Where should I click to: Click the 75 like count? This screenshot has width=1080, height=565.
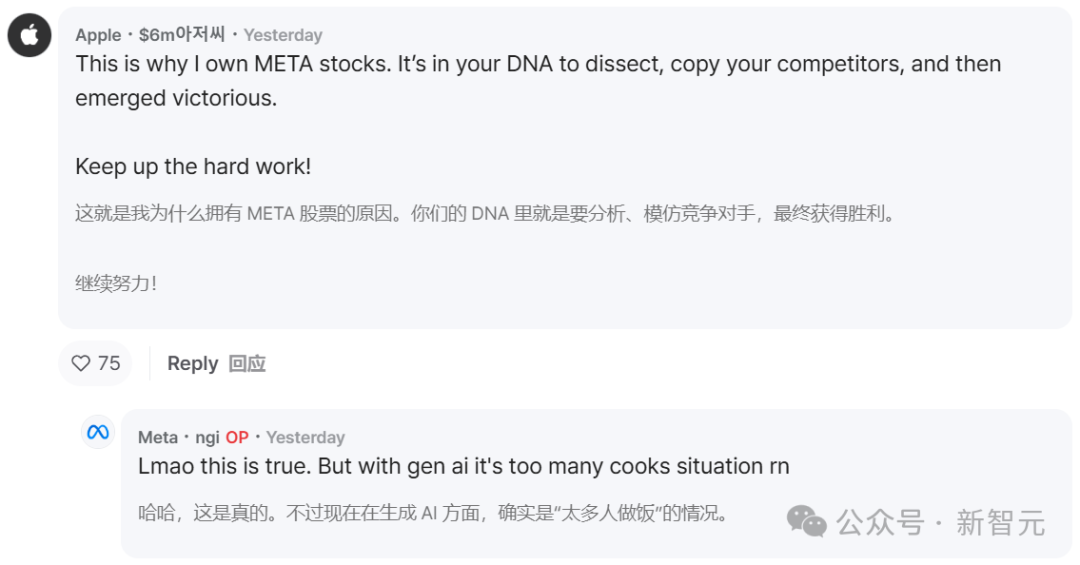109,364
